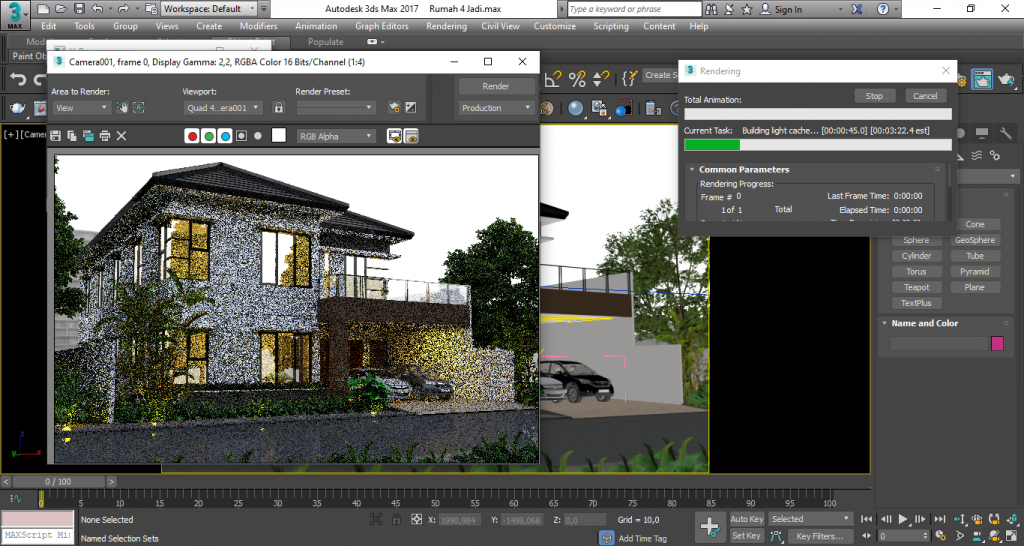Open the Production render mode dropdown

click(496, 108)
